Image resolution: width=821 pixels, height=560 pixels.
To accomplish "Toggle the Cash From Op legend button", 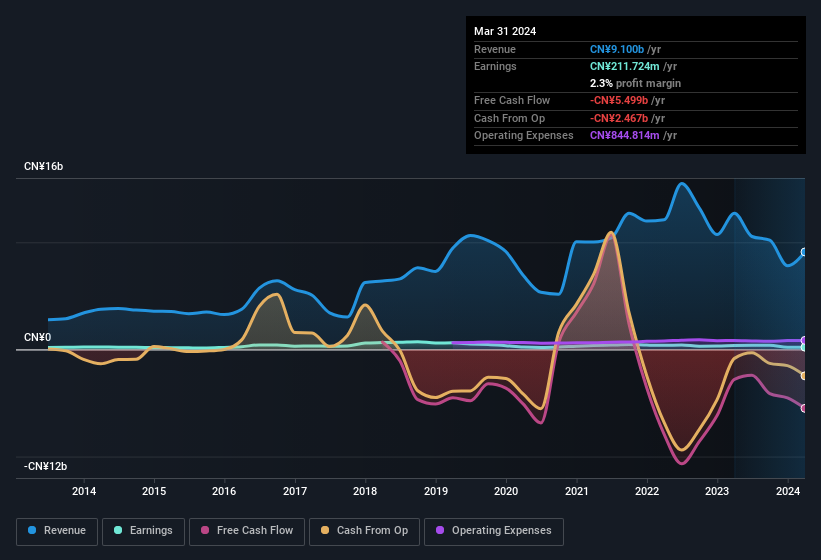I will tap(364, 531).
